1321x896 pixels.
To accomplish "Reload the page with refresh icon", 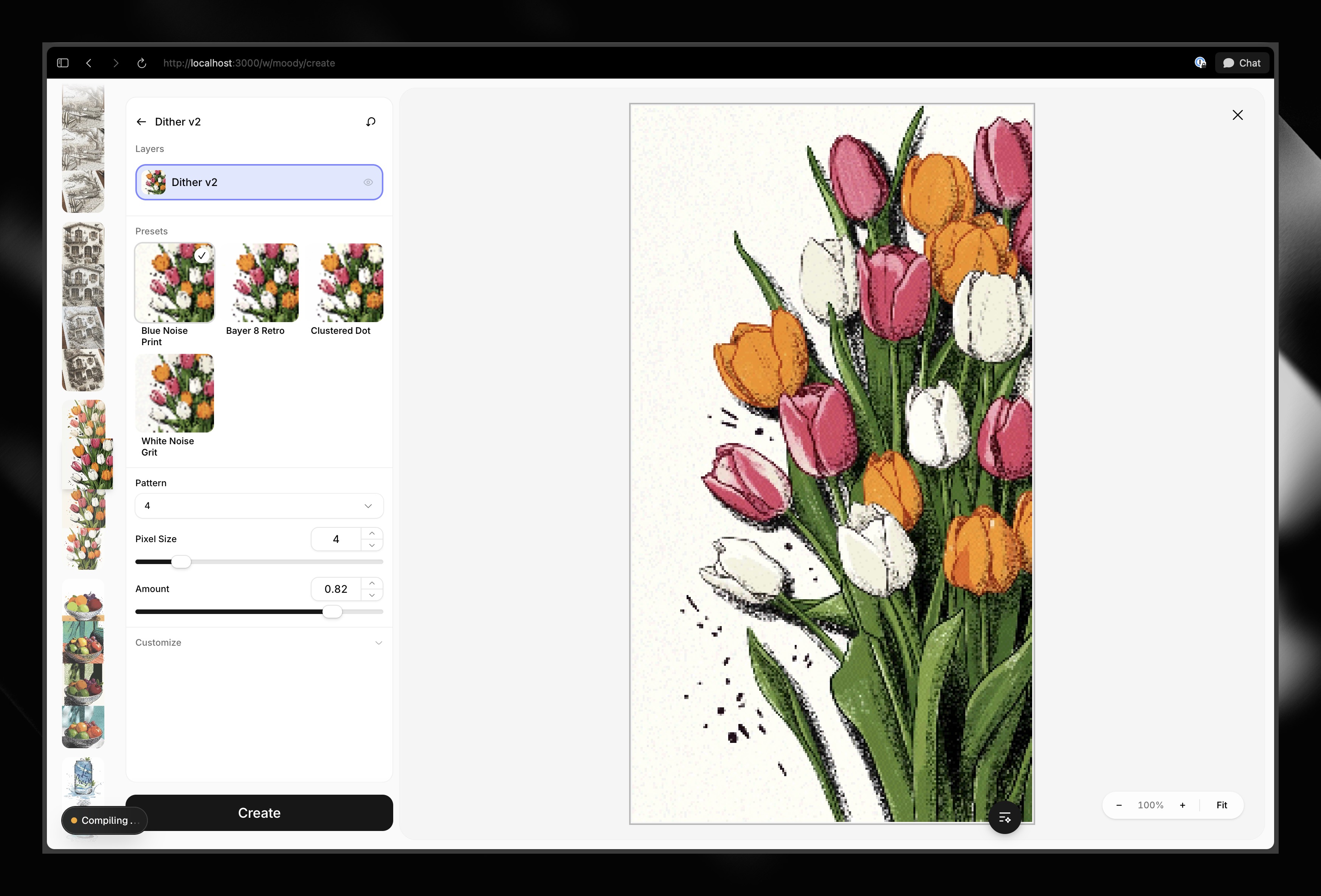I will 141,63.
